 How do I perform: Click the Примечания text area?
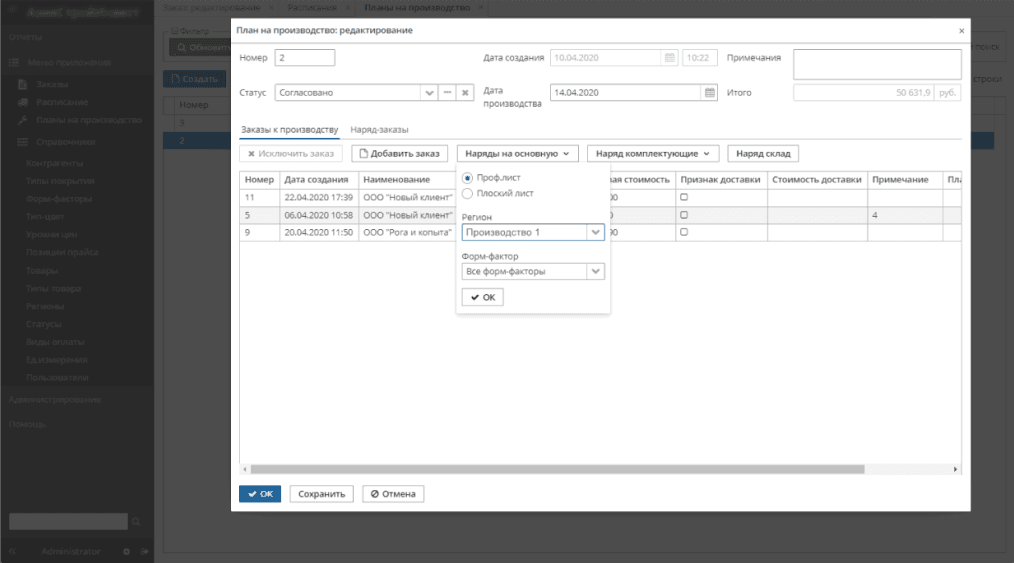[x=877, y=64]
